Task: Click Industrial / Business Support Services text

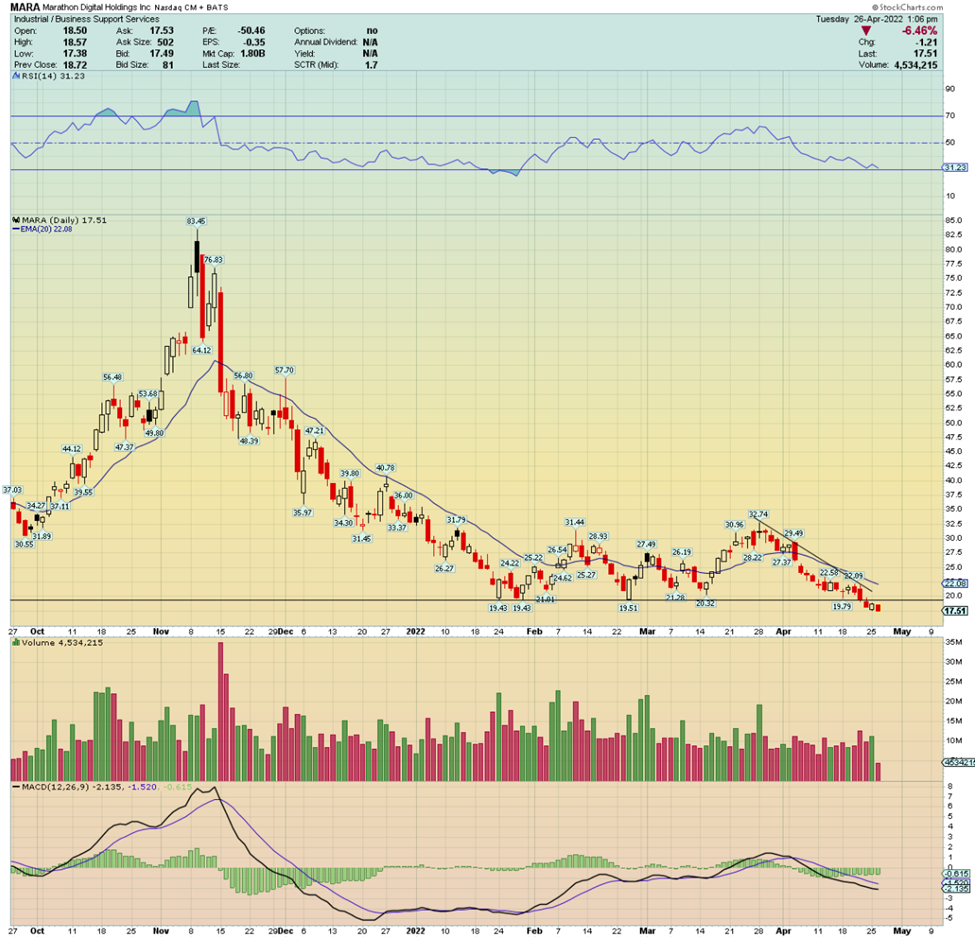Action: pyautogui.click(x=86, y=19)
